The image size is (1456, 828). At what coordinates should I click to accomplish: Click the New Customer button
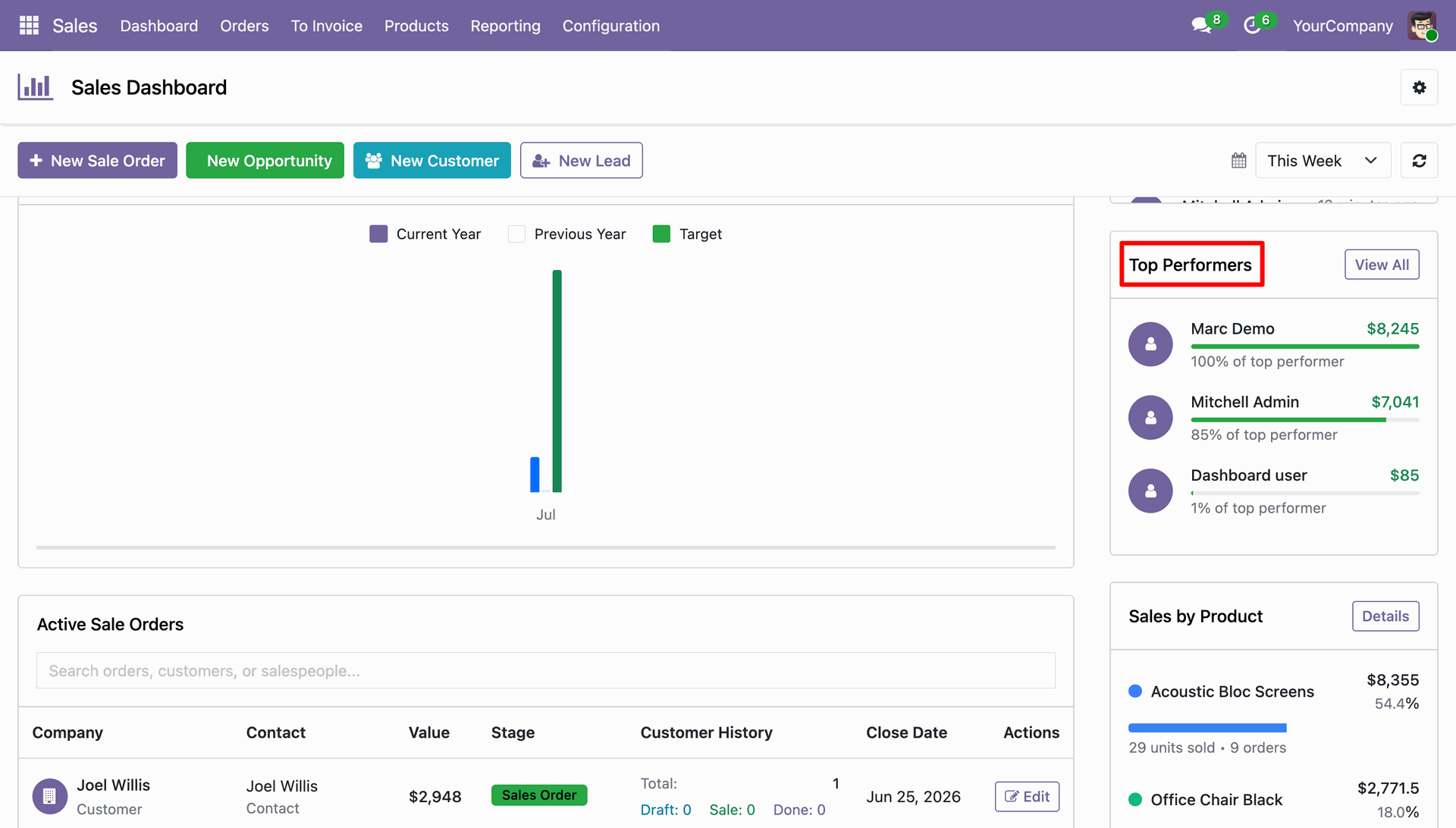[x=432, y=161]
